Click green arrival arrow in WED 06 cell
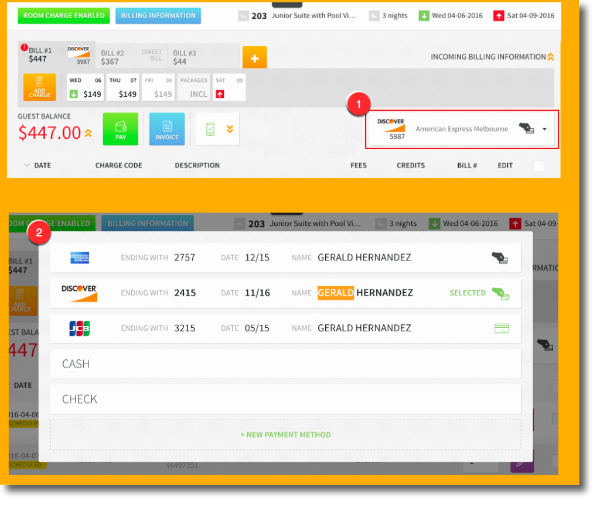Viewport: 600px width, 515px height. pos(73,94)
